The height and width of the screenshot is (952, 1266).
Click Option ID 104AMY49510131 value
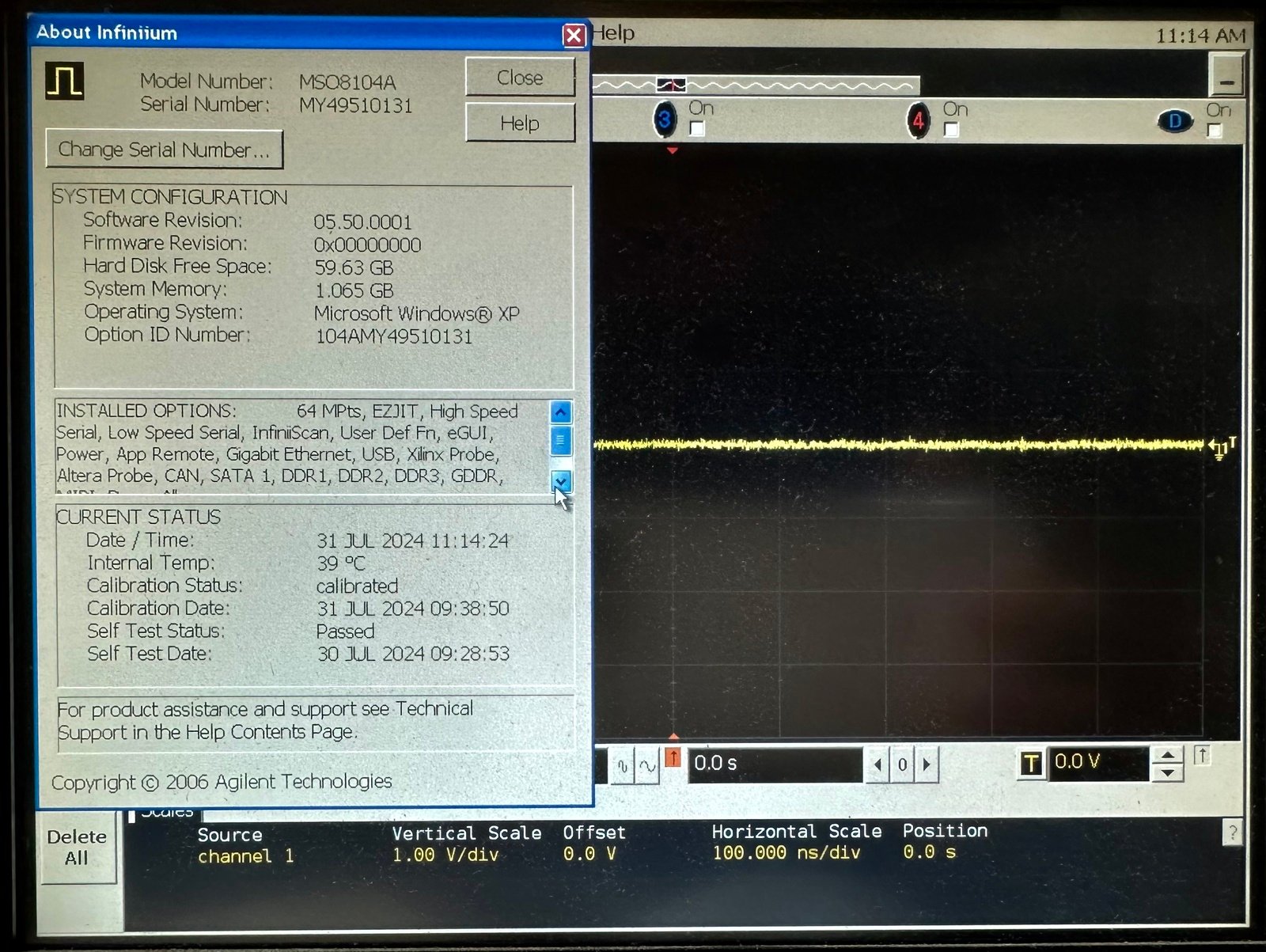tap(393, 336)
